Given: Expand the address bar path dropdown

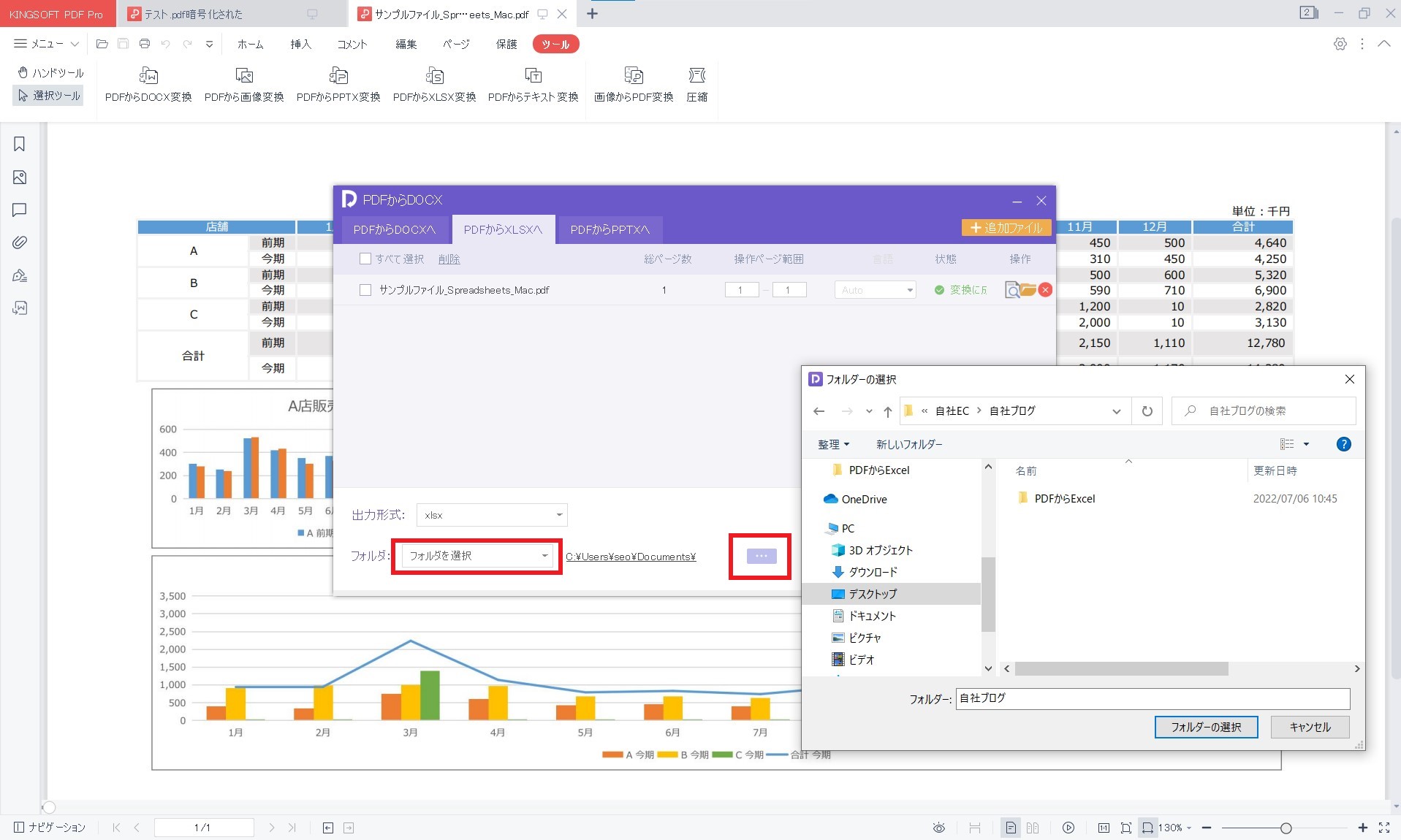Looking at the screenshot, I should tap(1116, 411).
